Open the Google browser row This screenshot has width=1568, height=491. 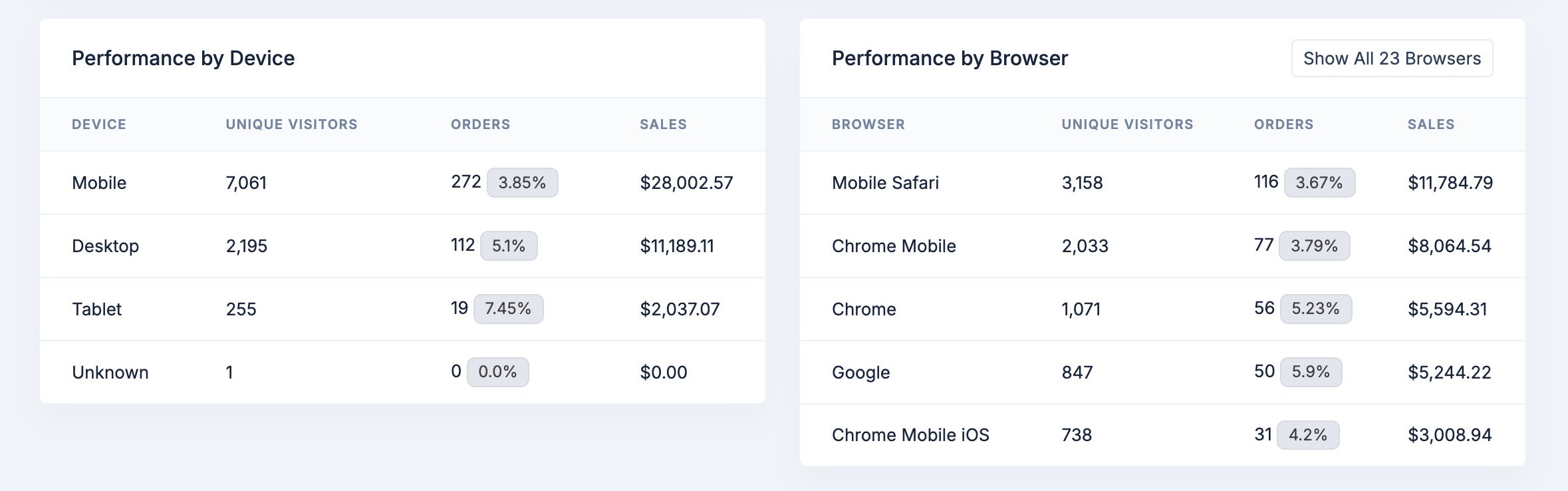tap(1162, 373)
